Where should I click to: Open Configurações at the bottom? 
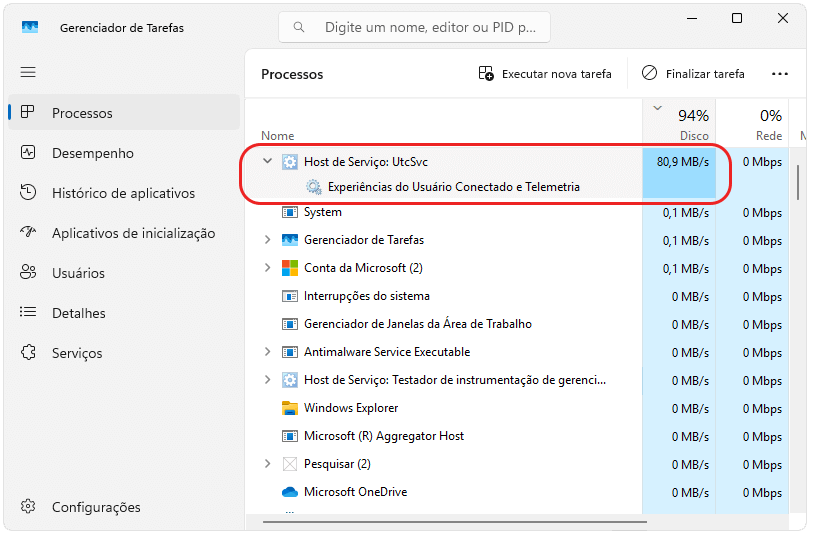point(124,507)
